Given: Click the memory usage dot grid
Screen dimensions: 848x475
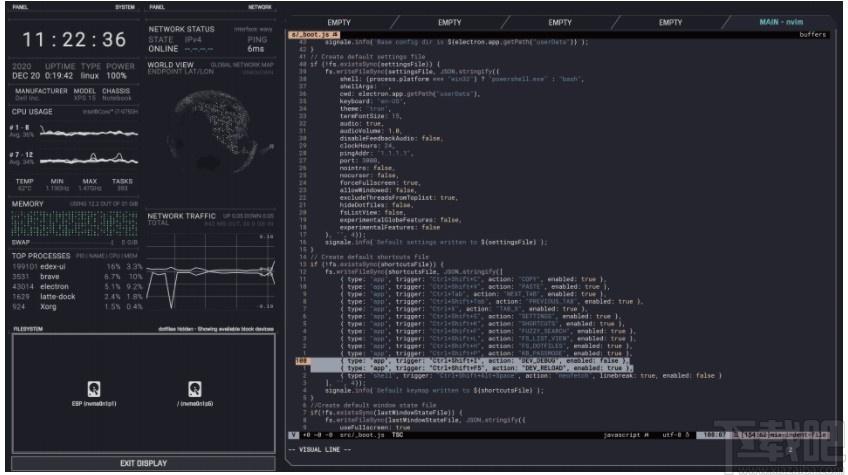Looking at the screenshot, I should click(75, 223).
